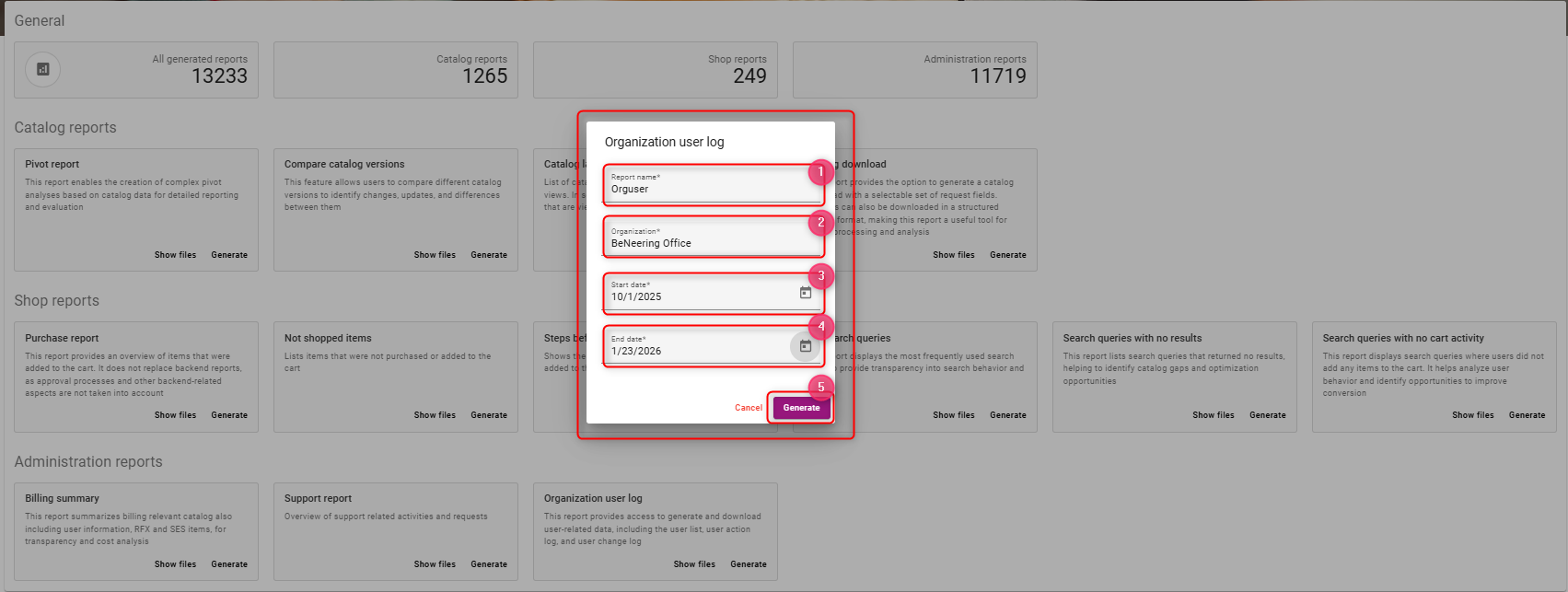Generate the Compare catalog versions report
This screenshot has width=1568, height=592.
[488, 255]
